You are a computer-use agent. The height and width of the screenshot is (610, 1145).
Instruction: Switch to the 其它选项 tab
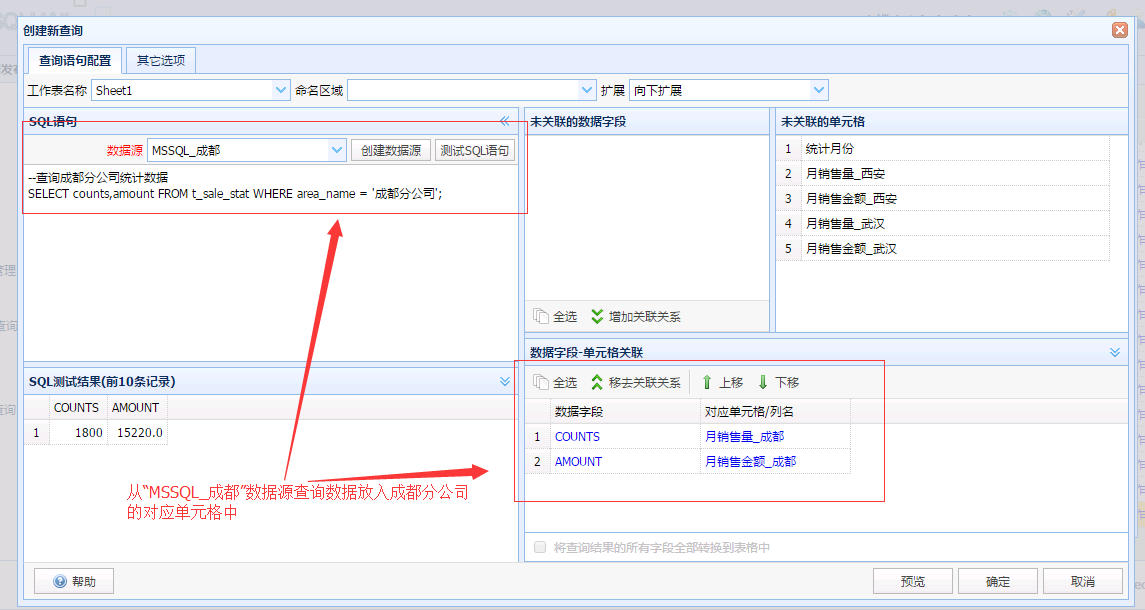click(161, 60)
